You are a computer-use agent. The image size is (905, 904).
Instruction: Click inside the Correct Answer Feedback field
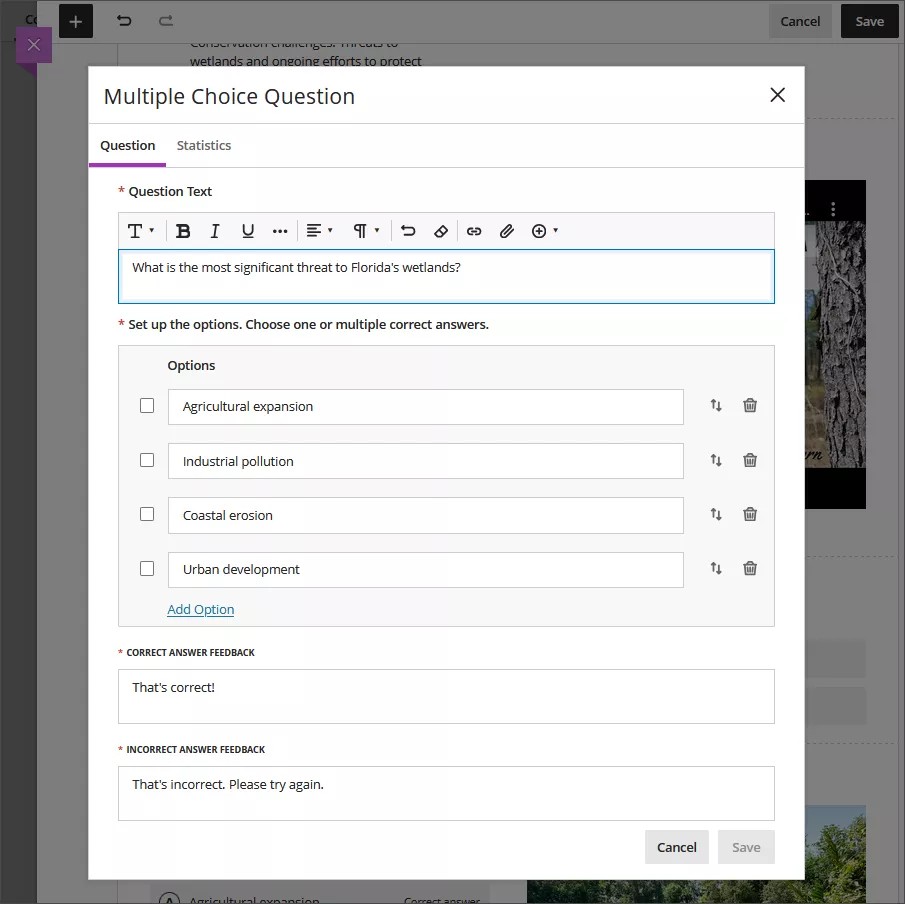click(446, 697)
